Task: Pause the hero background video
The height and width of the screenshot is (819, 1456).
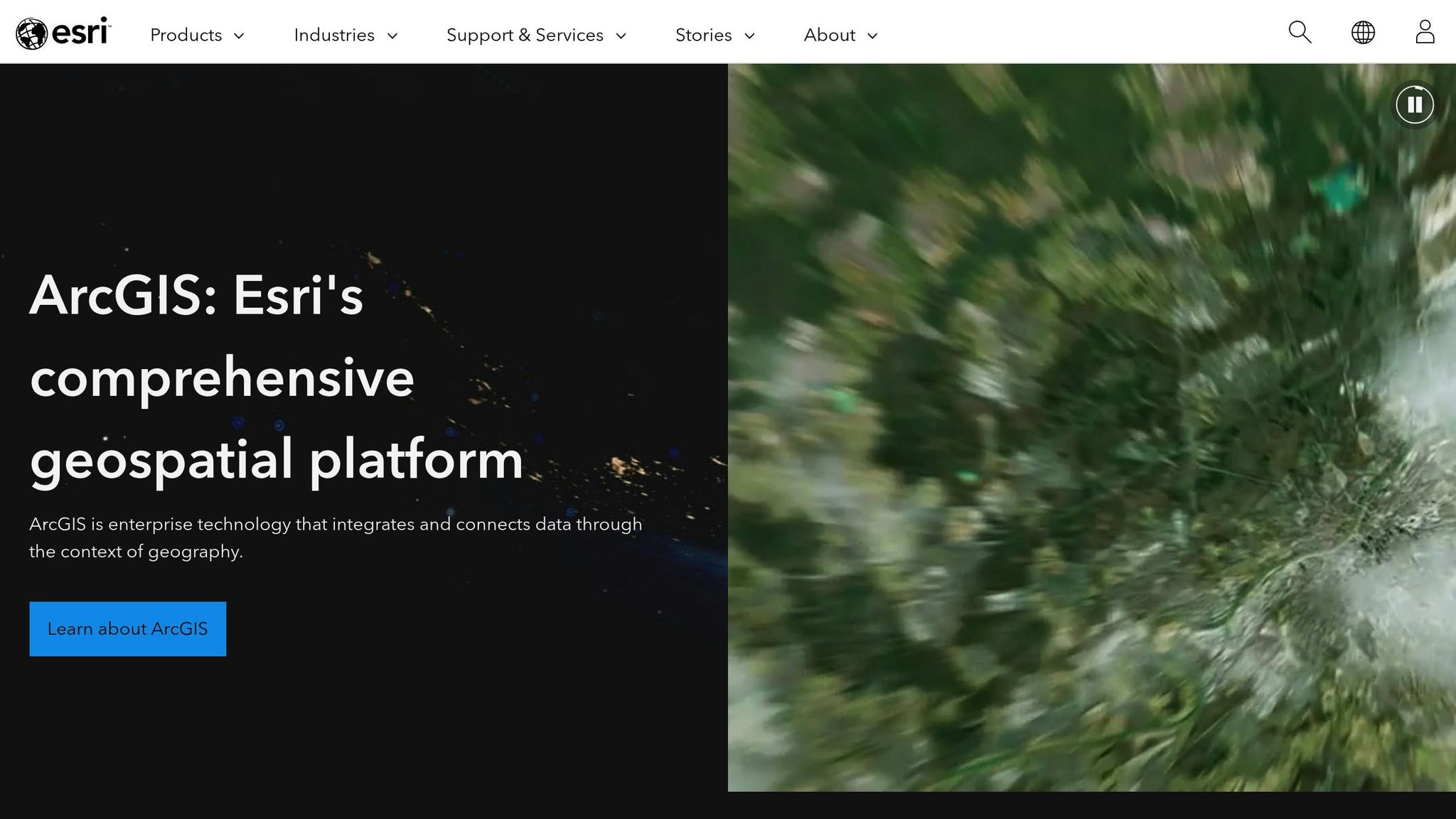Action: pos(1415,105)
